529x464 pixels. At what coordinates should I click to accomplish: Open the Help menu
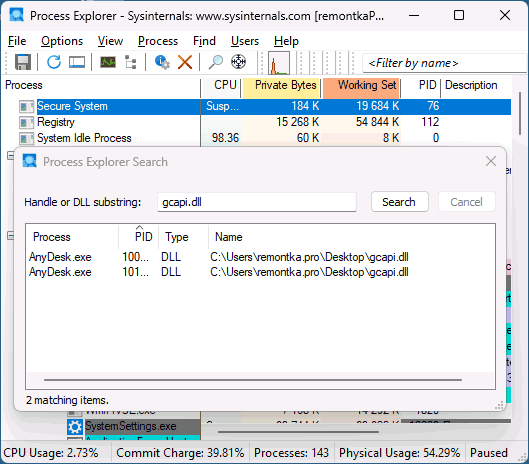(x=286, y=41)
